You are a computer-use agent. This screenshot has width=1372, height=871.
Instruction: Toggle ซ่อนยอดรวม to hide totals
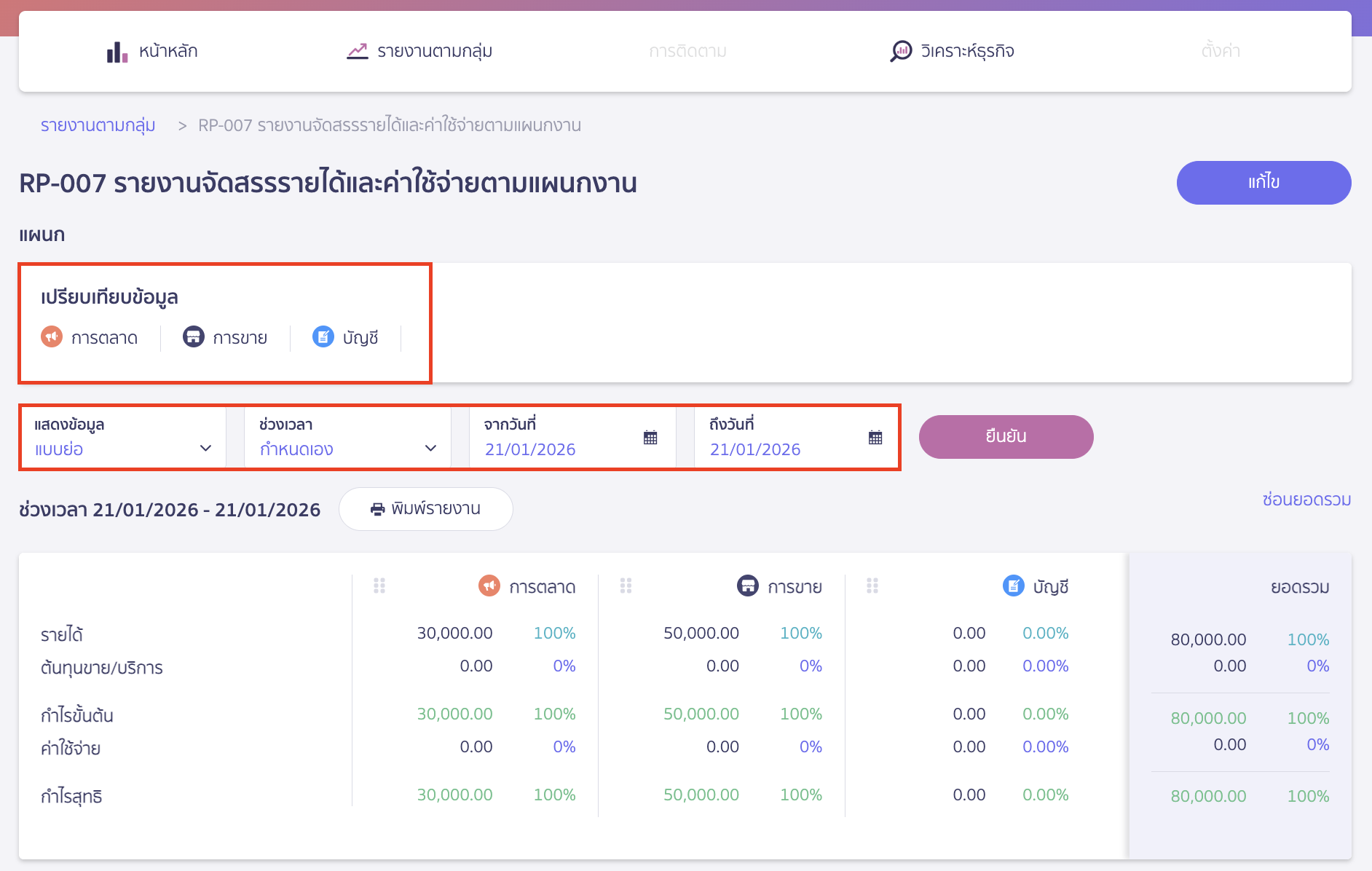point(1306,500)
